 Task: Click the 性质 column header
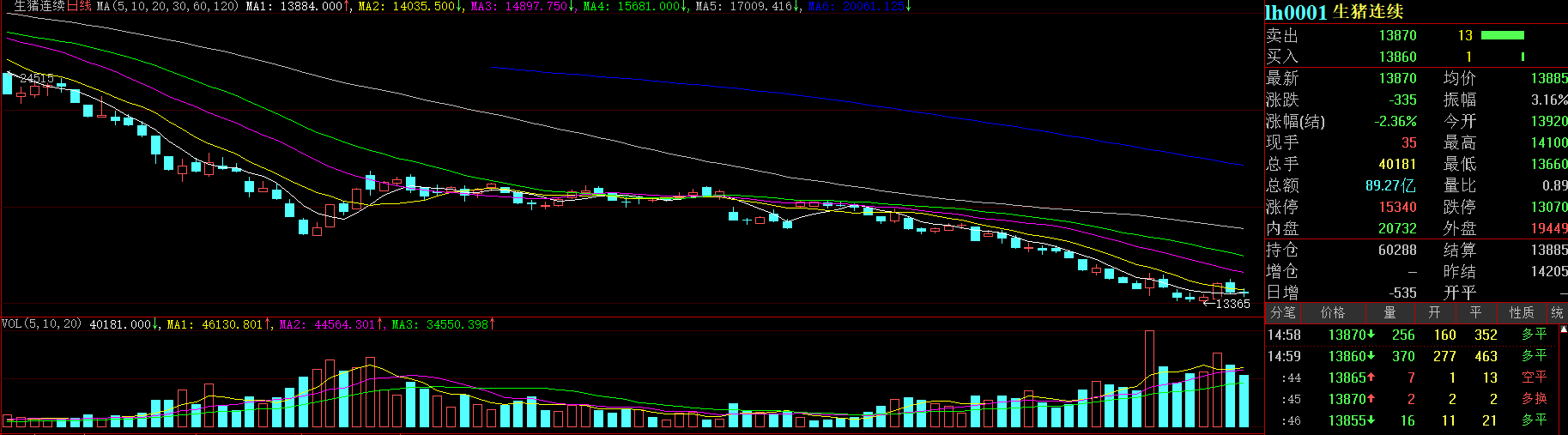(x=1522, y=313)
